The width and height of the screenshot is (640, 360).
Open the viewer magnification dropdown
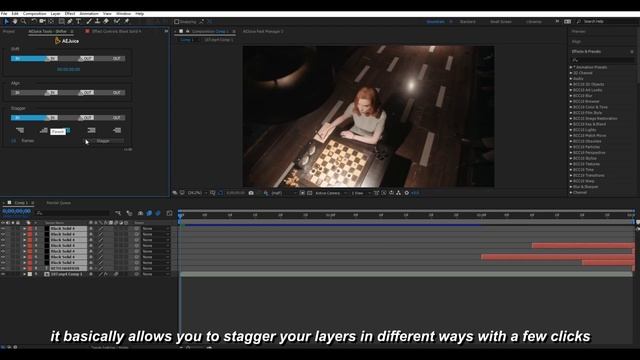coord(197,193)
